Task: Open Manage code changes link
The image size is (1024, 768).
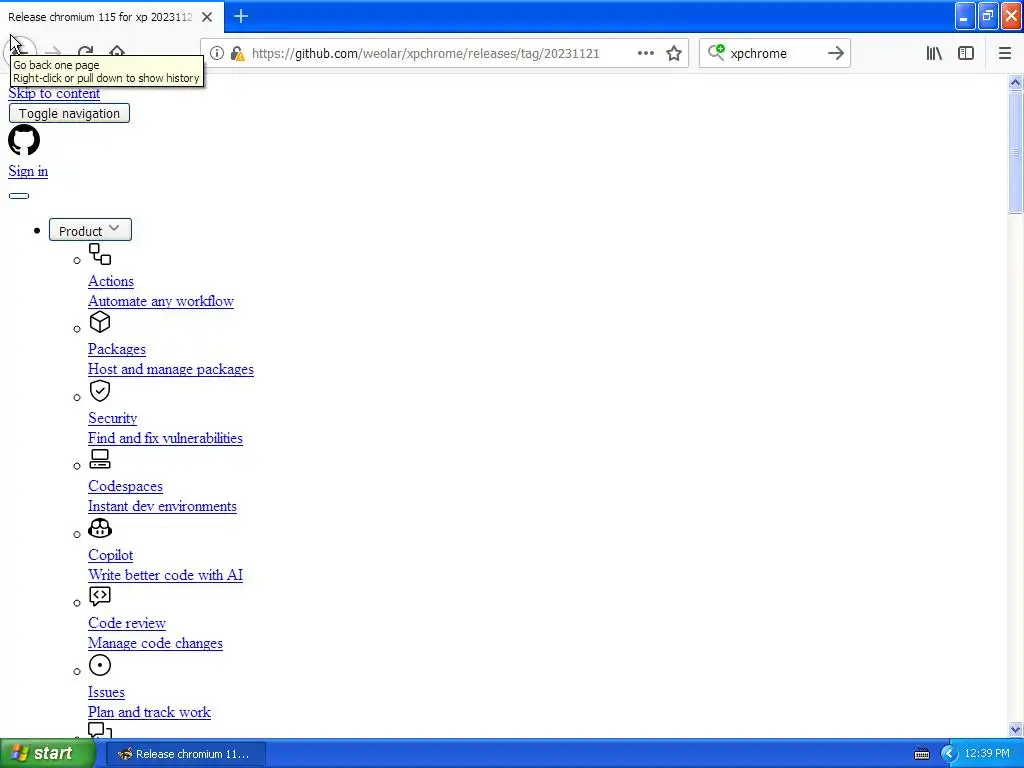Action: click(x=155, y=643)
